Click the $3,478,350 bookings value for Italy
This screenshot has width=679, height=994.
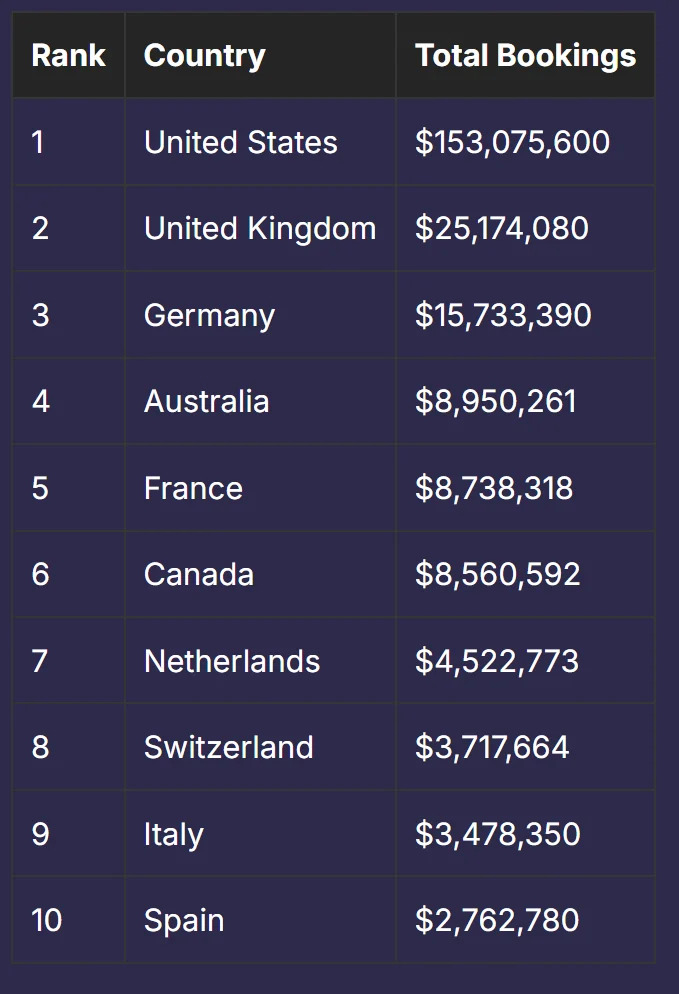(497, 834)
